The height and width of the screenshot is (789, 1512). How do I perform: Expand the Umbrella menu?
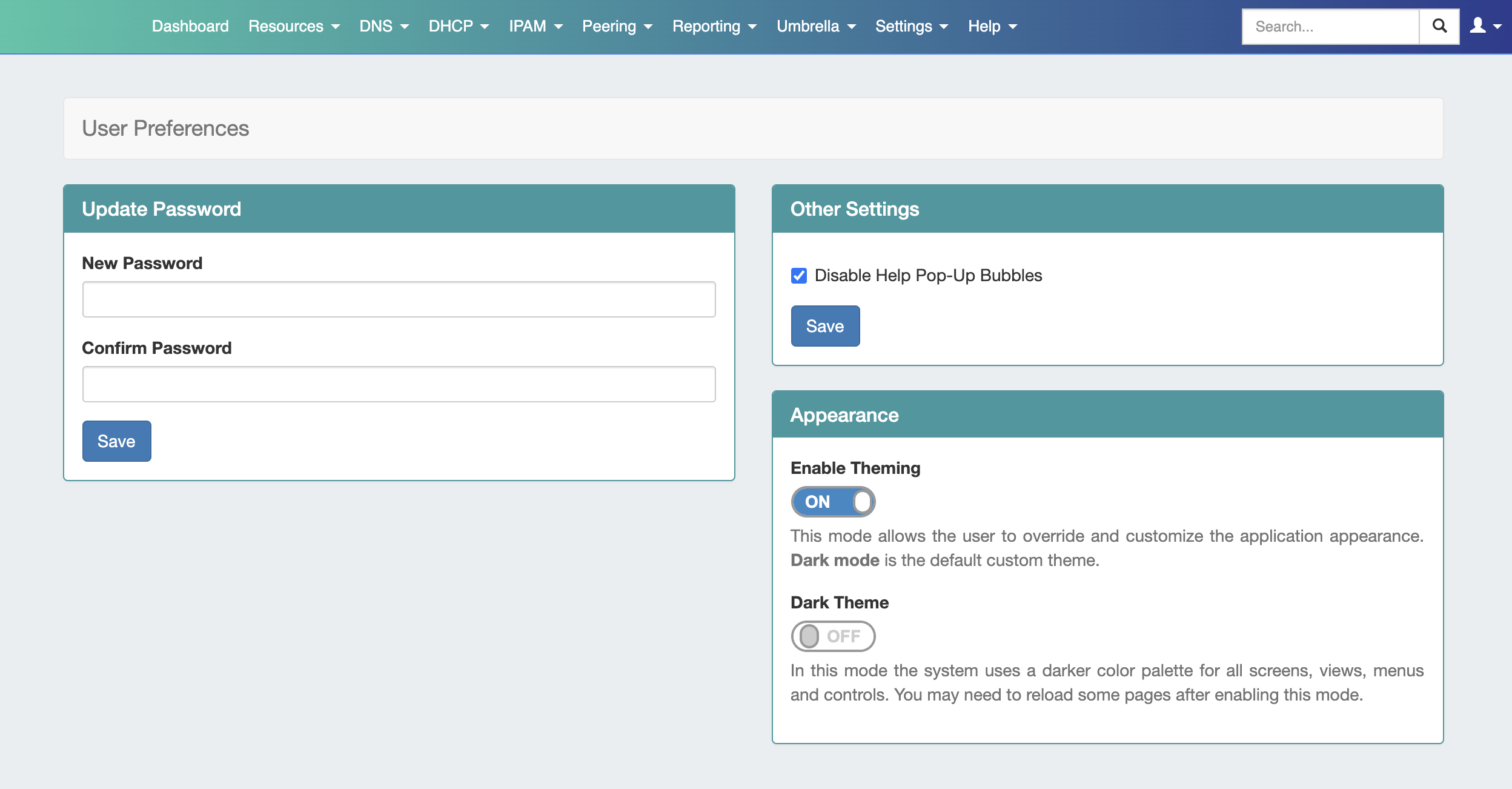[x=816, y=26]
